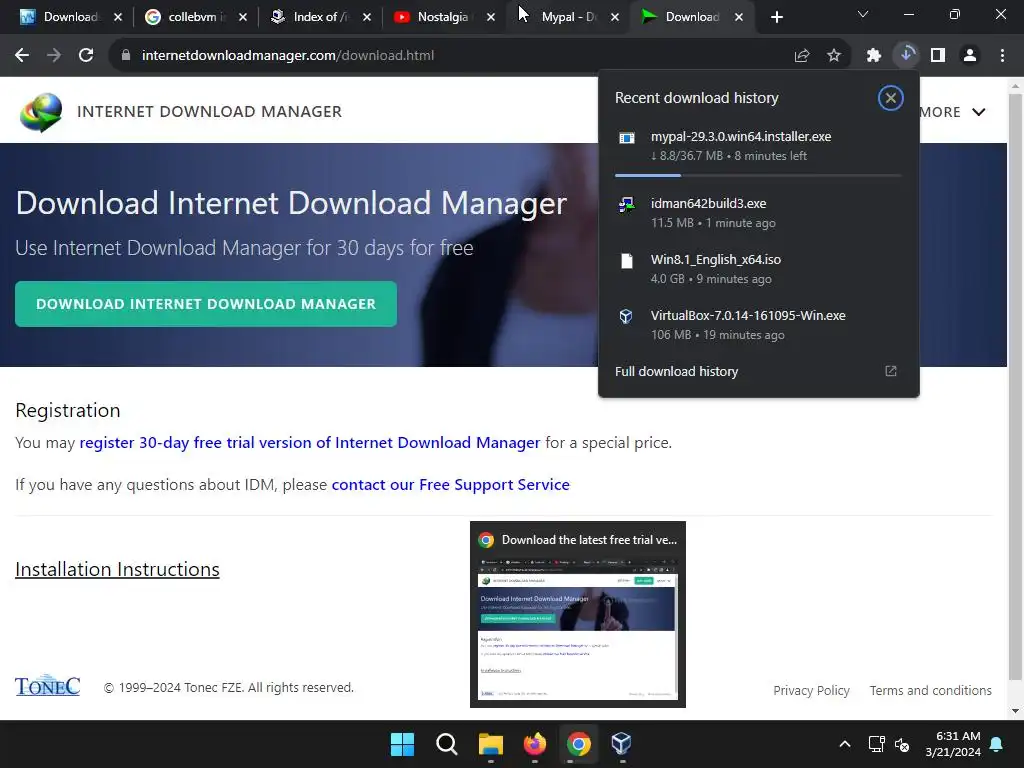
Task: Click the muted volume tray icon
Action: pos(902,744)
